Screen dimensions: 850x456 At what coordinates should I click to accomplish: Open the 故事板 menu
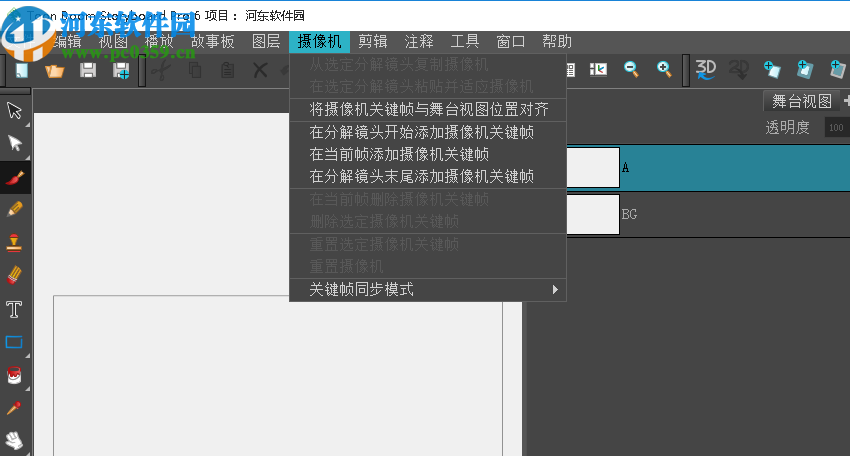coord(212,42)
